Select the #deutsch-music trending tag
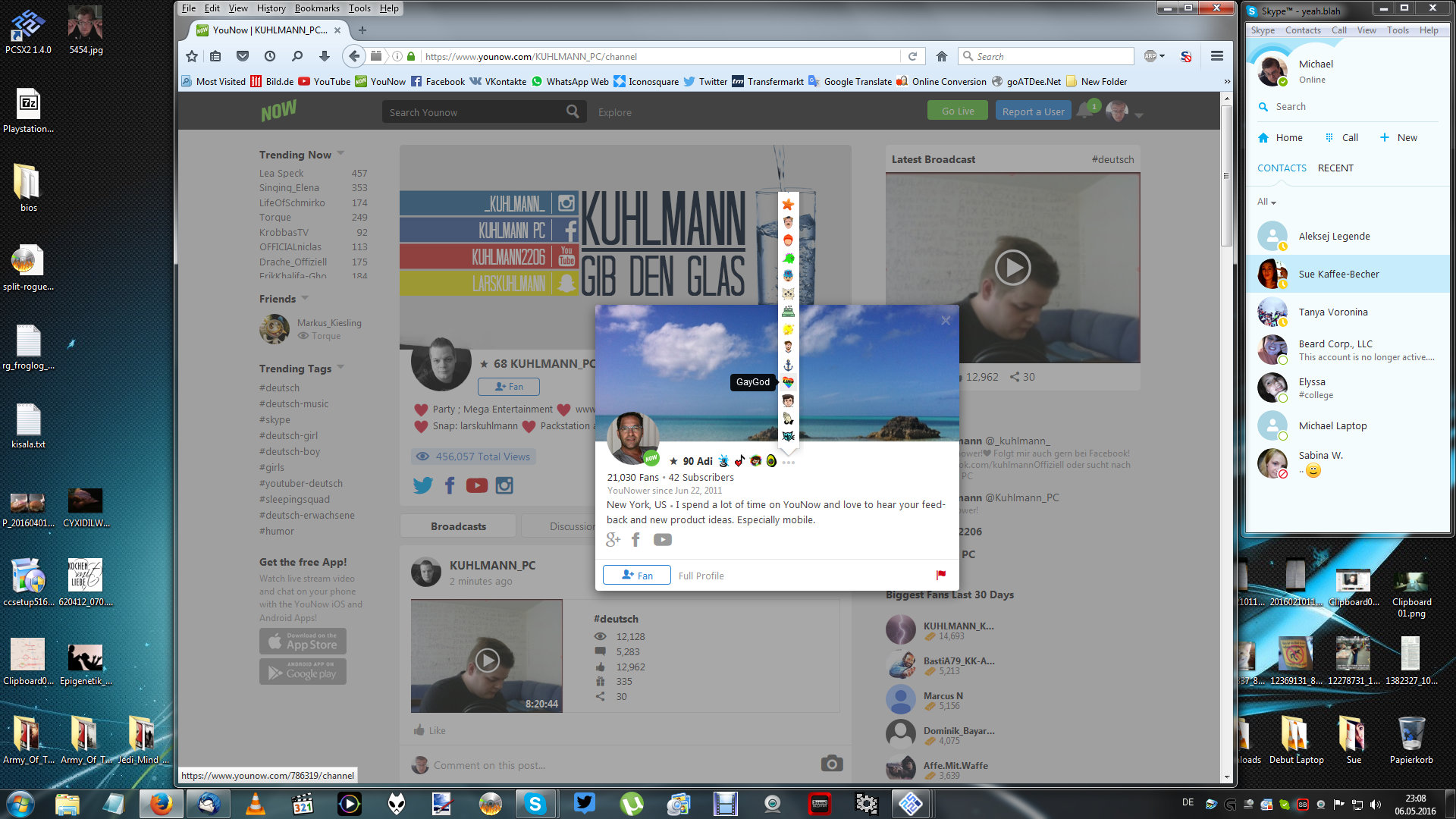The height and width of the screenshot is (819, 1456). [x=293, y=403]
